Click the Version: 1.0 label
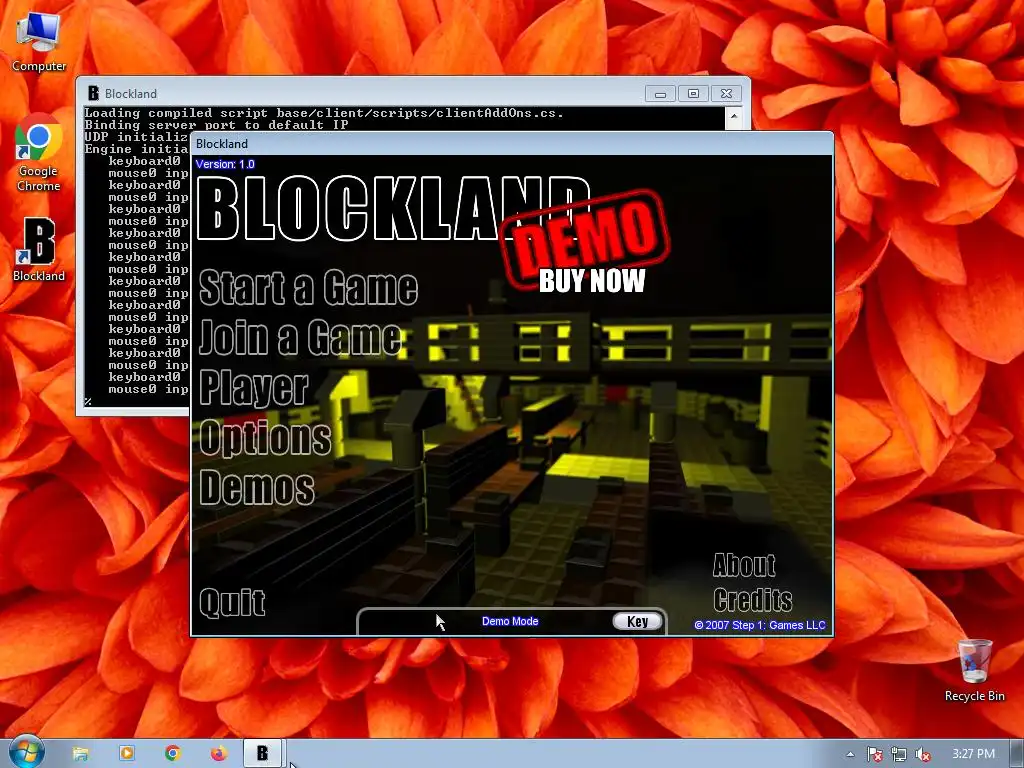 coord(225,164)
